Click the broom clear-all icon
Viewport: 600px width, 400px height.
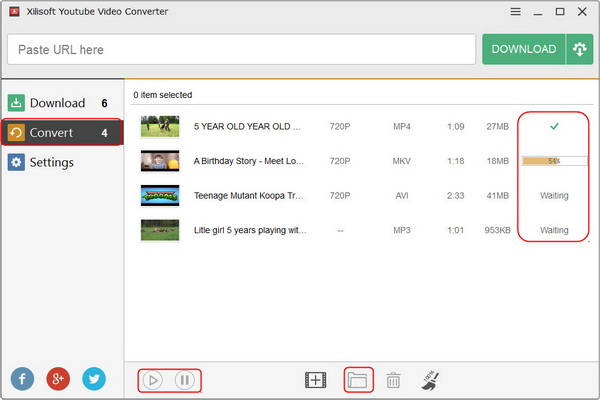430,380
